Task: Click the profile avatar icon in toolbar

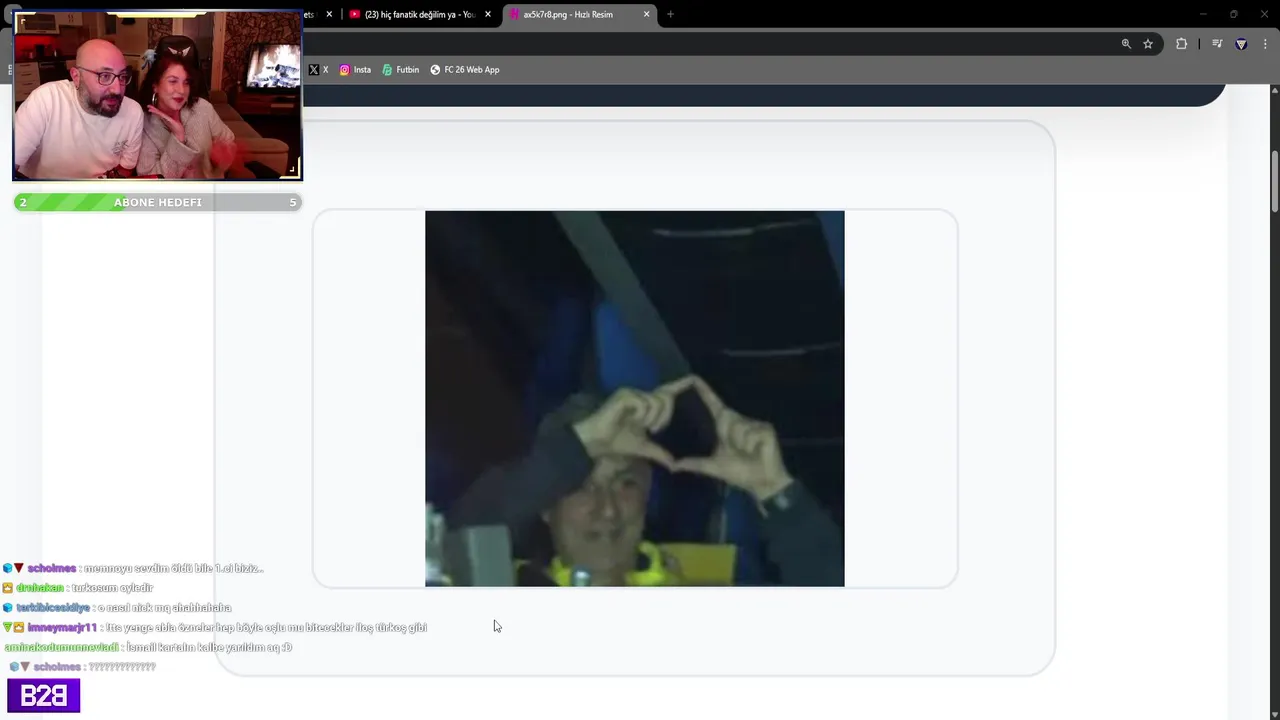Action: (x=1241, y=44)
